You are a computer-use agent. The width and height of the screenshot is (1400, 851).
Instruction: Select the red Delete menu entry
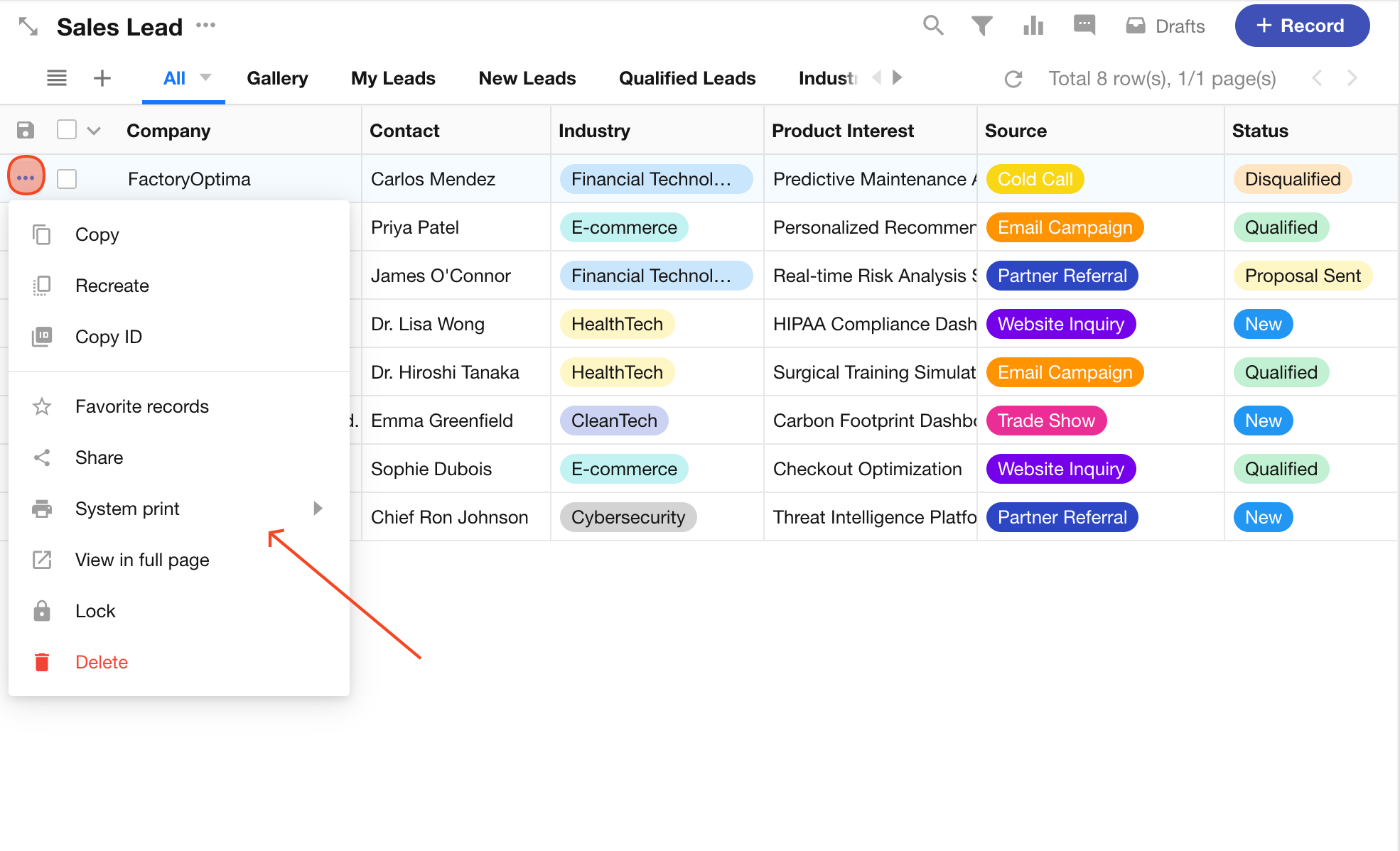[101, 662]
